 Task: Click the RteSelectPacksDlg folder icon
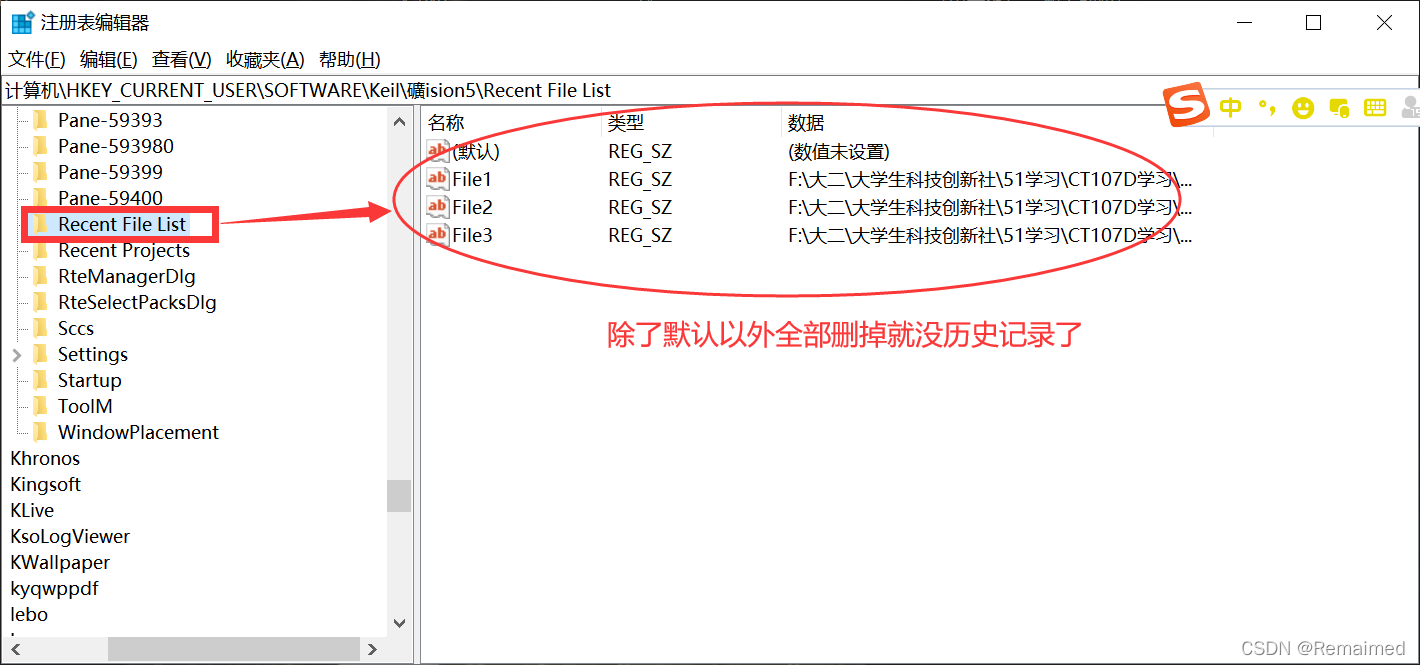(41, 302)
